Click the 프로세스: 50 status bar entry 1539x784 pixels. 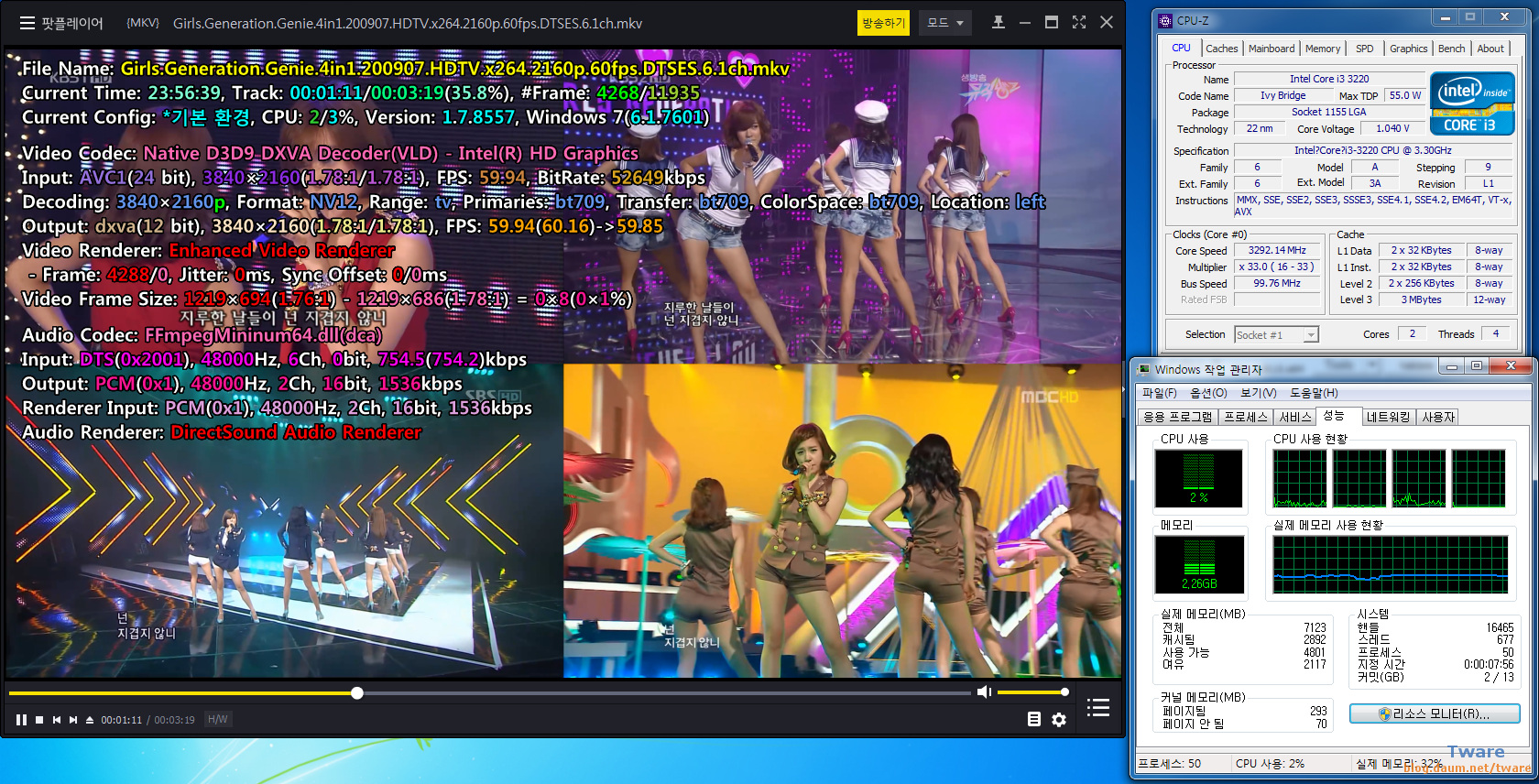(1169, 763)
